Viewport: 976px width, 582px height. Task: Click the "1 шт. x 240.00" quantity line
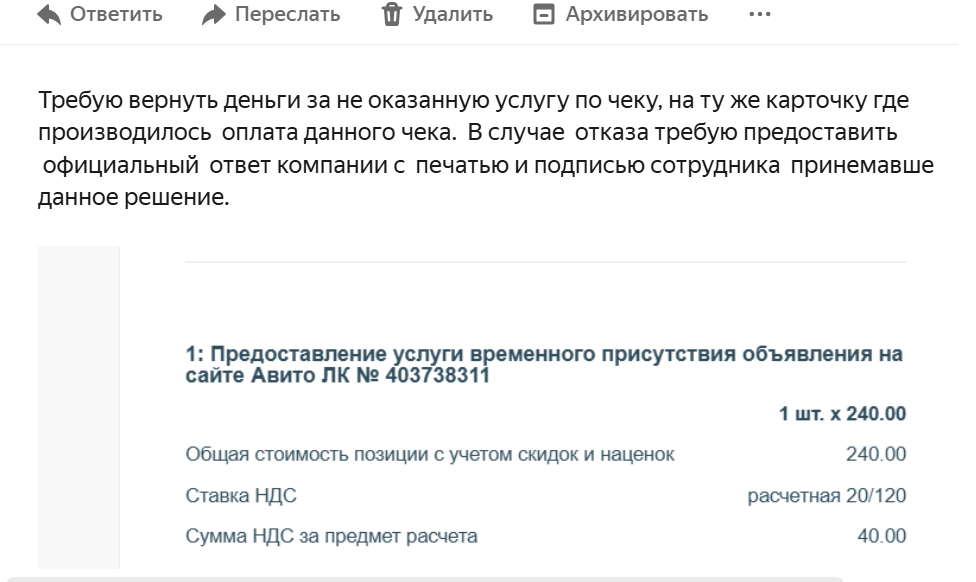(842, 414)
